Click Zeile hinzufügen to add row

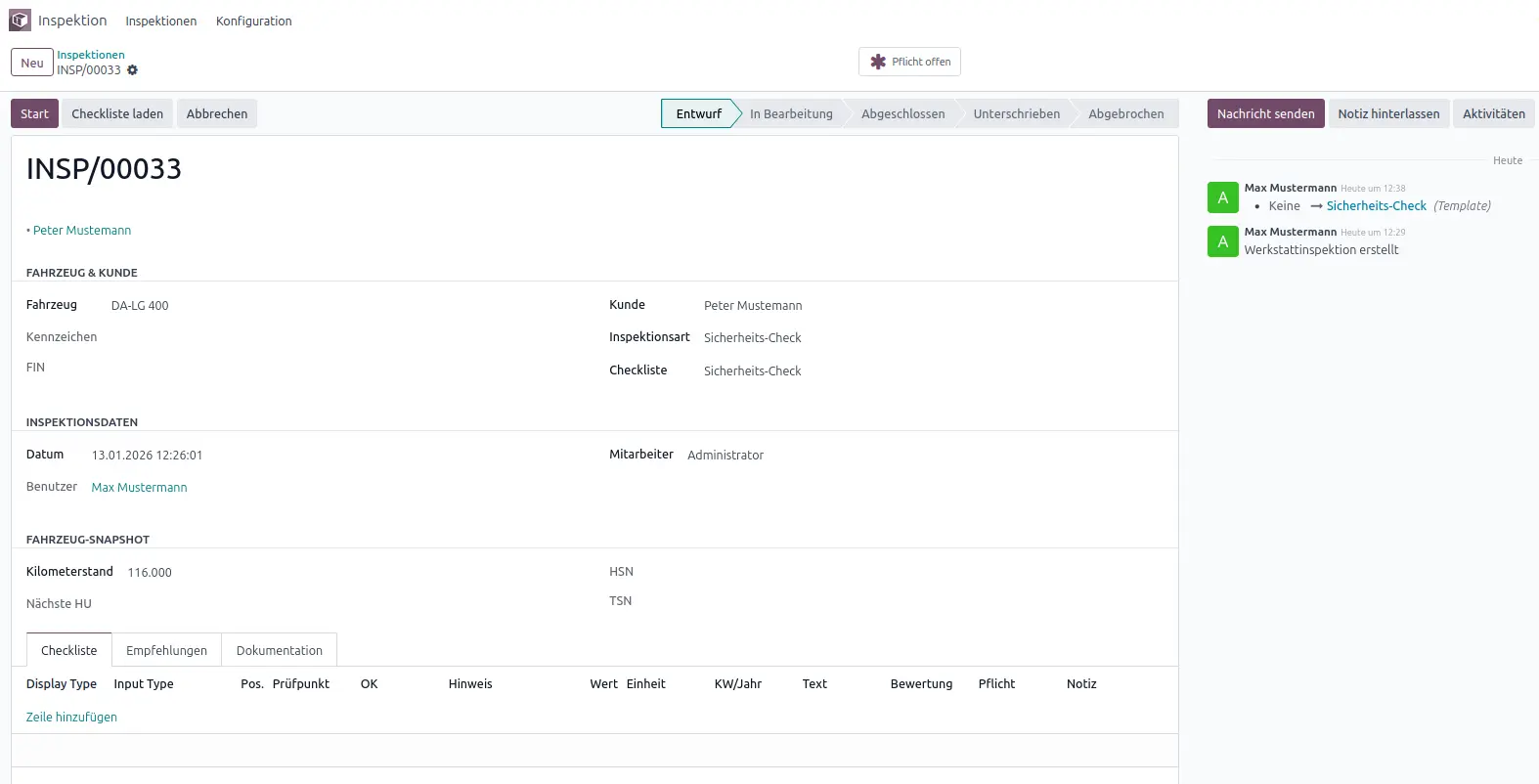pyautogui.click(x=71, y=717)
